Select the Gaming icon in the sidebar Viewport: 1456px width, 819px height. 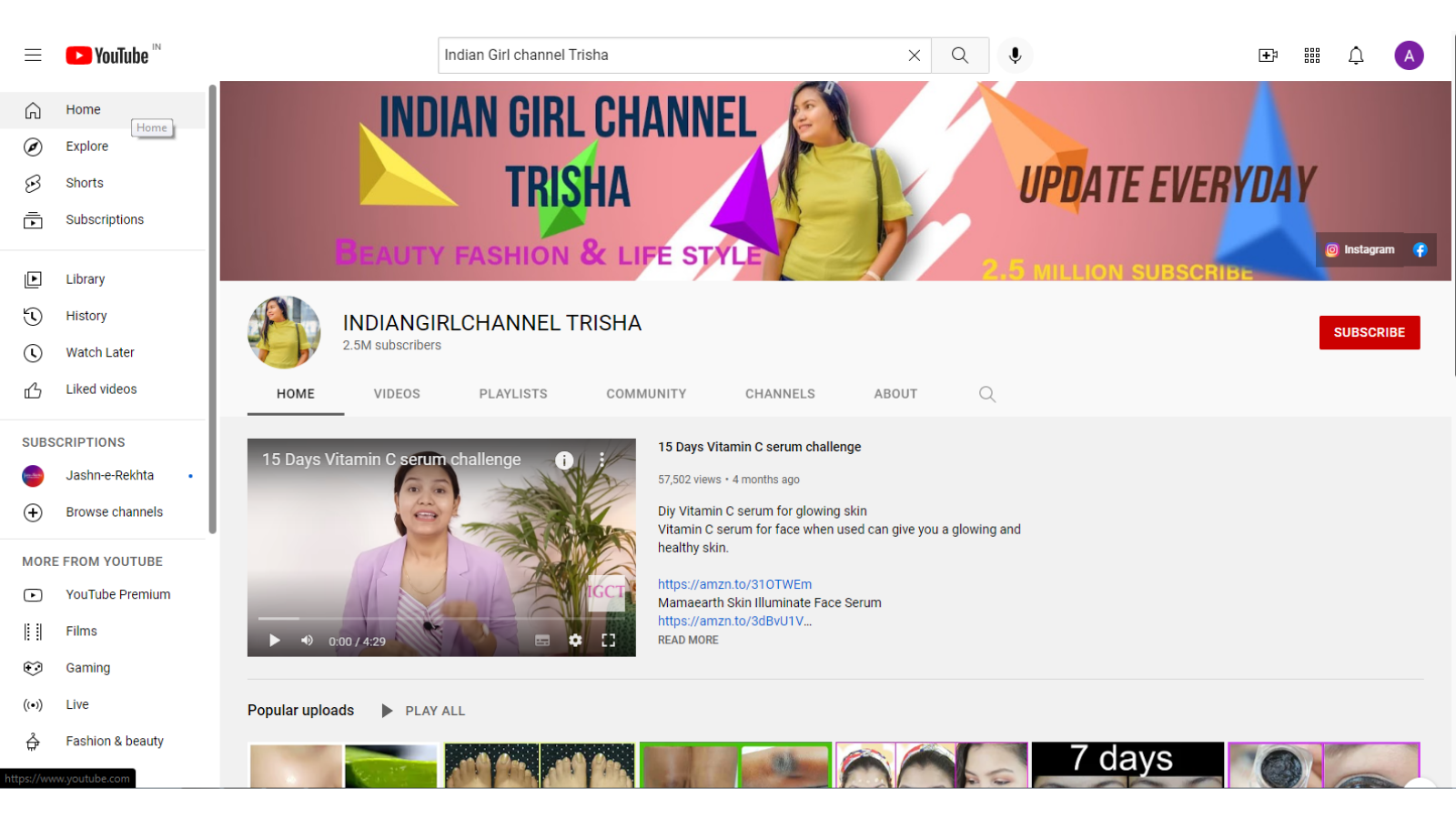tap(33, 667)
